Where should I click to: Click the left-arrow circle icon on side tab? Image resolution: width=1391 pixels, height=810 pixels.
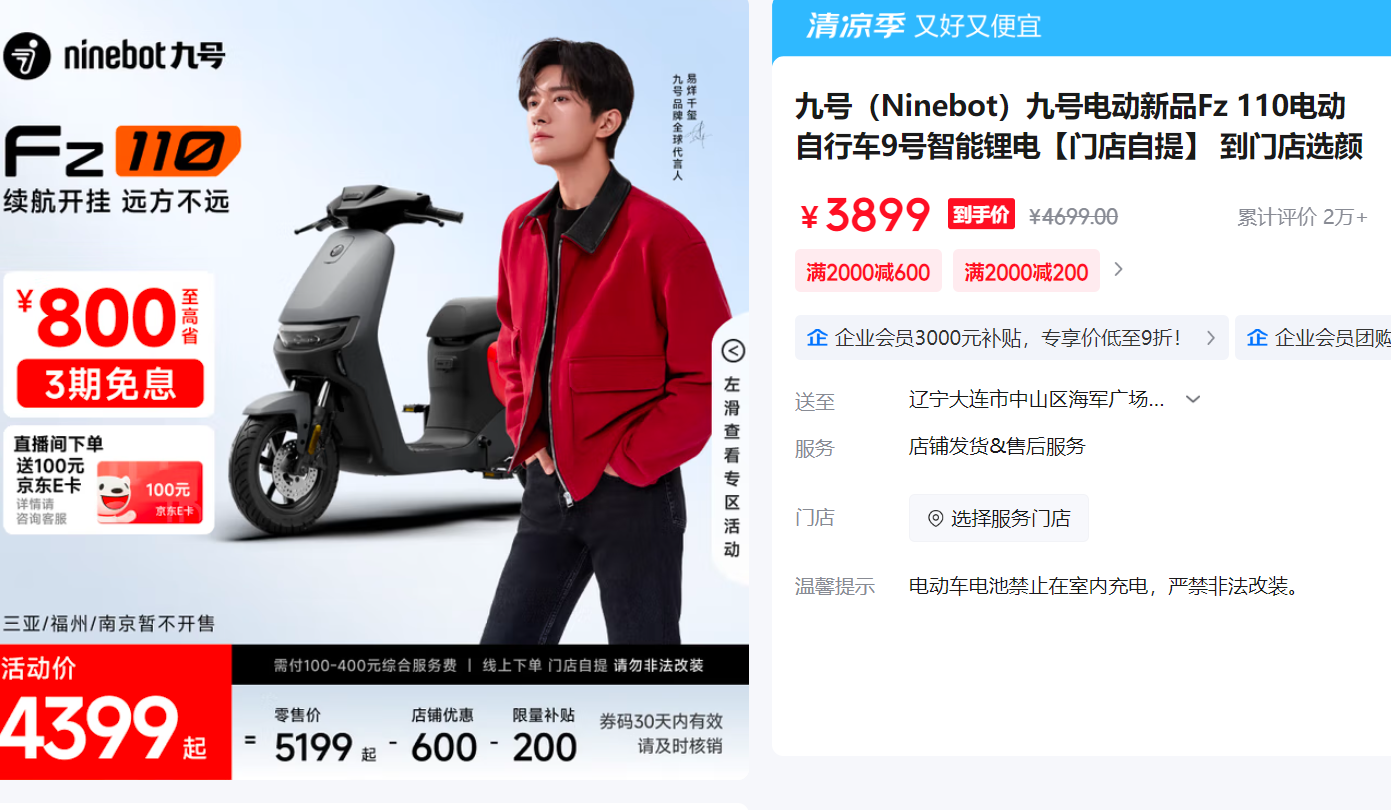coord(733,350)
